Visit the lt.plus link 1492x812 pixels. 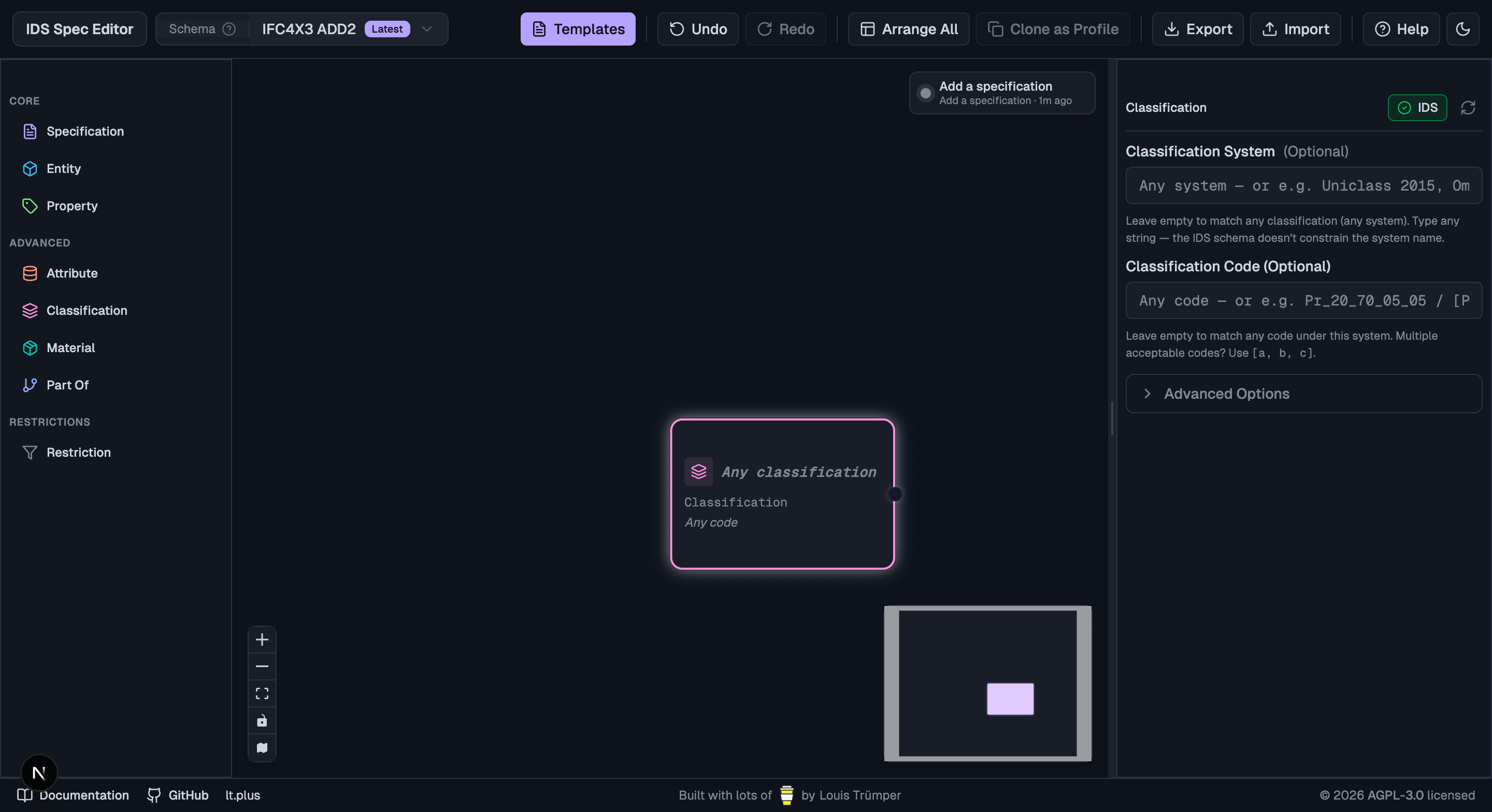point(242,795)
